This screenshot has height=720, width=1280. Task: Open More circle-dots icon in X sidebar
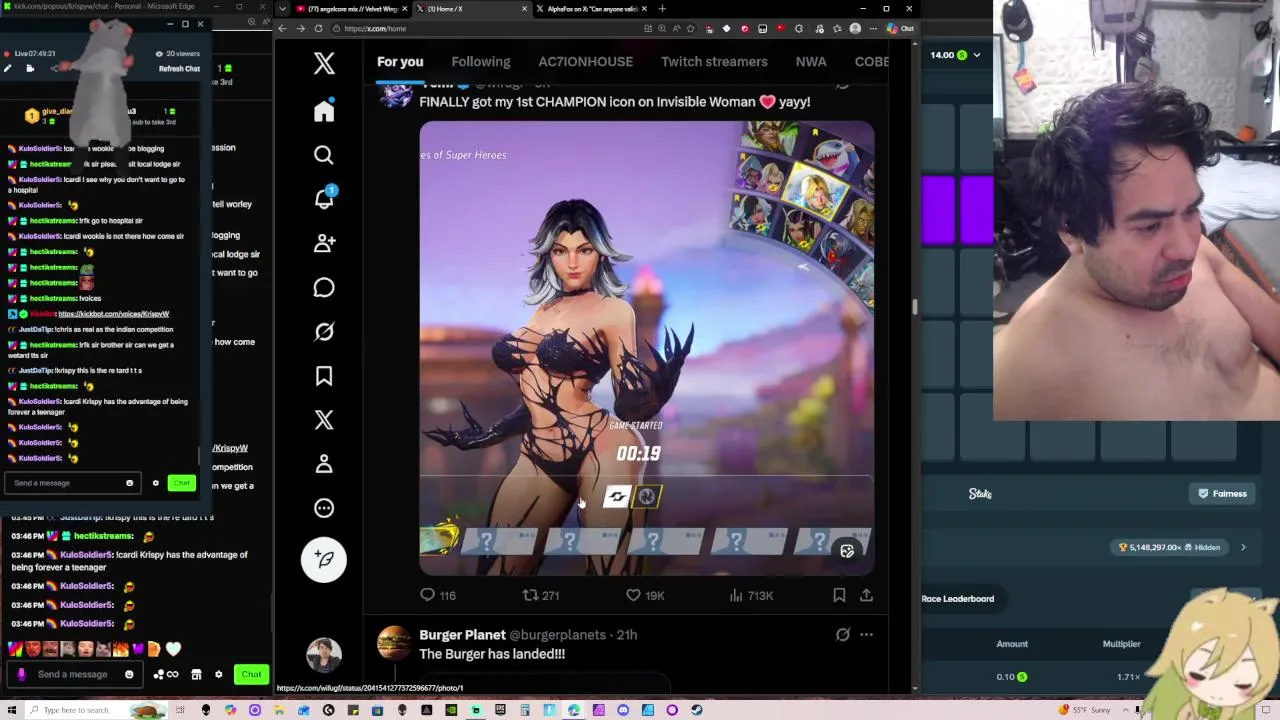tap(324, 508)
